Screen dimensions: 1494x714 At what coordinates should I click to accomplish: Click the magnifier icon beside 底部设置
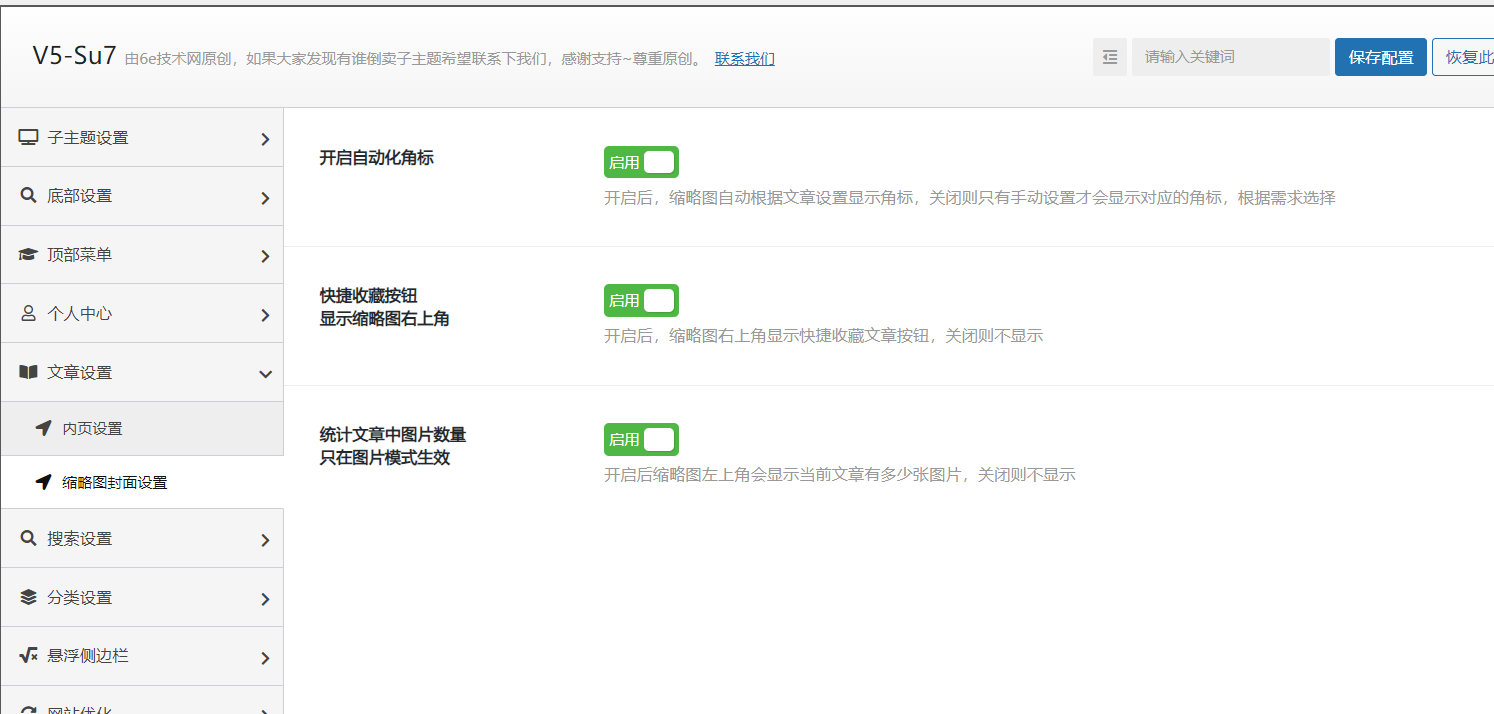coord(28,196)
